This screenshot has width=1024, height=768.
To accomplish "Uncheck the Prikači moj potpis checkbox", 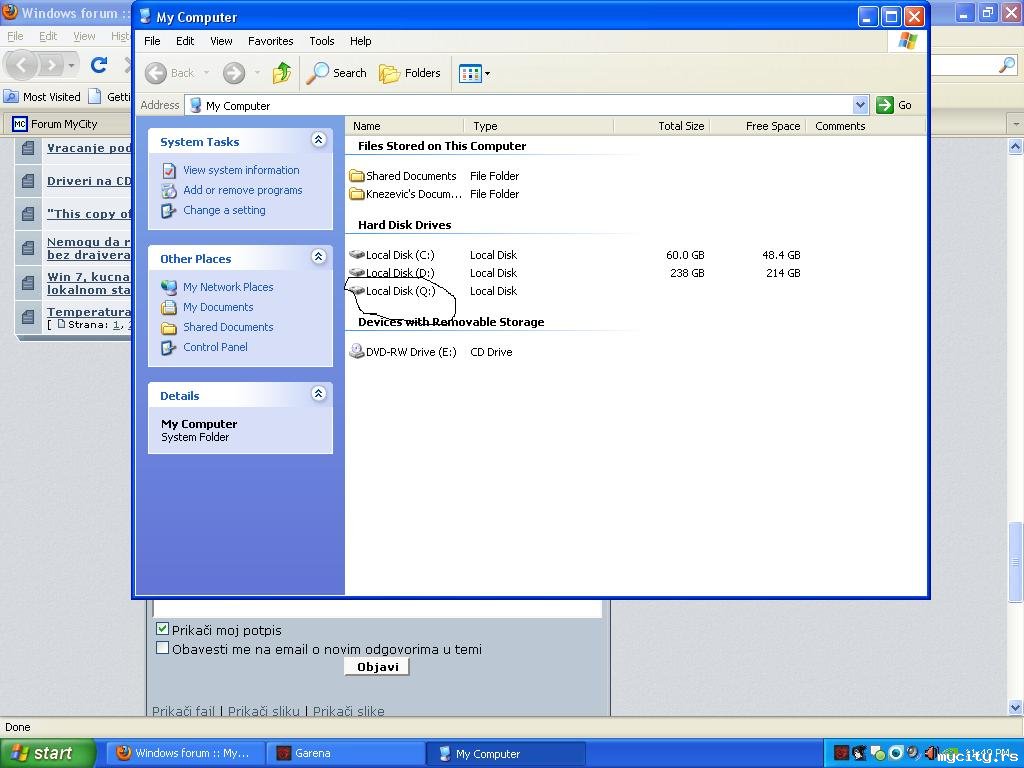I will pos(163,629).
